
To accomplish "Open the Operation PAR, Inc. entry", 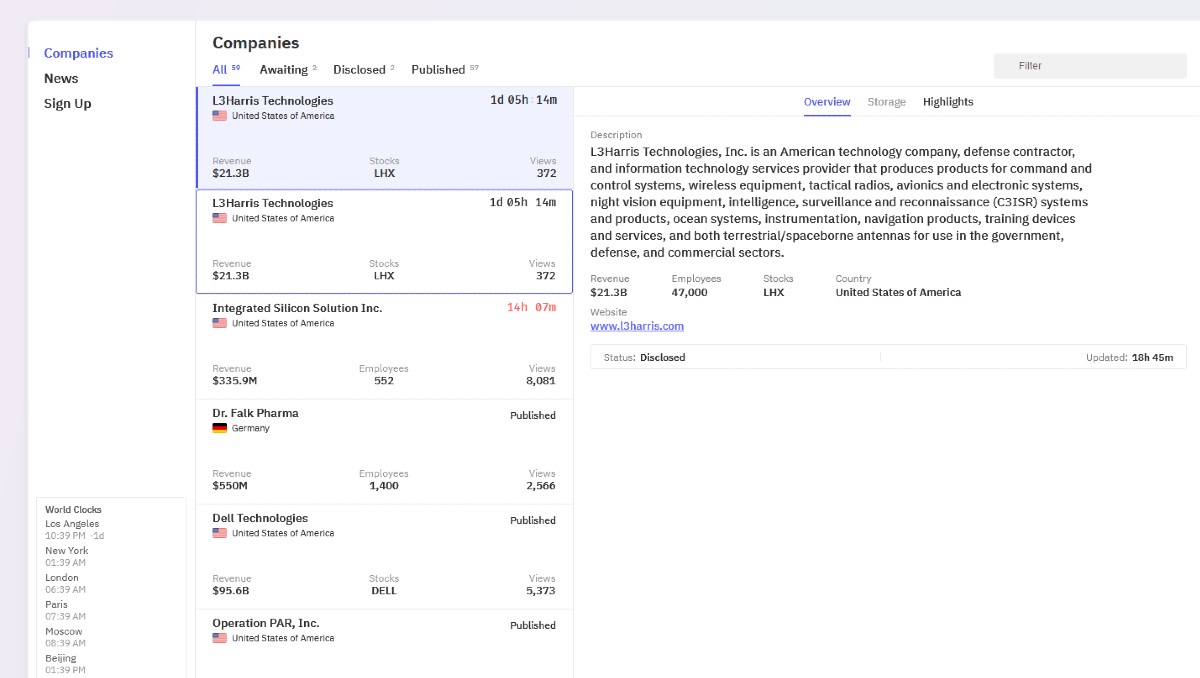I will (x=385, y=644).
